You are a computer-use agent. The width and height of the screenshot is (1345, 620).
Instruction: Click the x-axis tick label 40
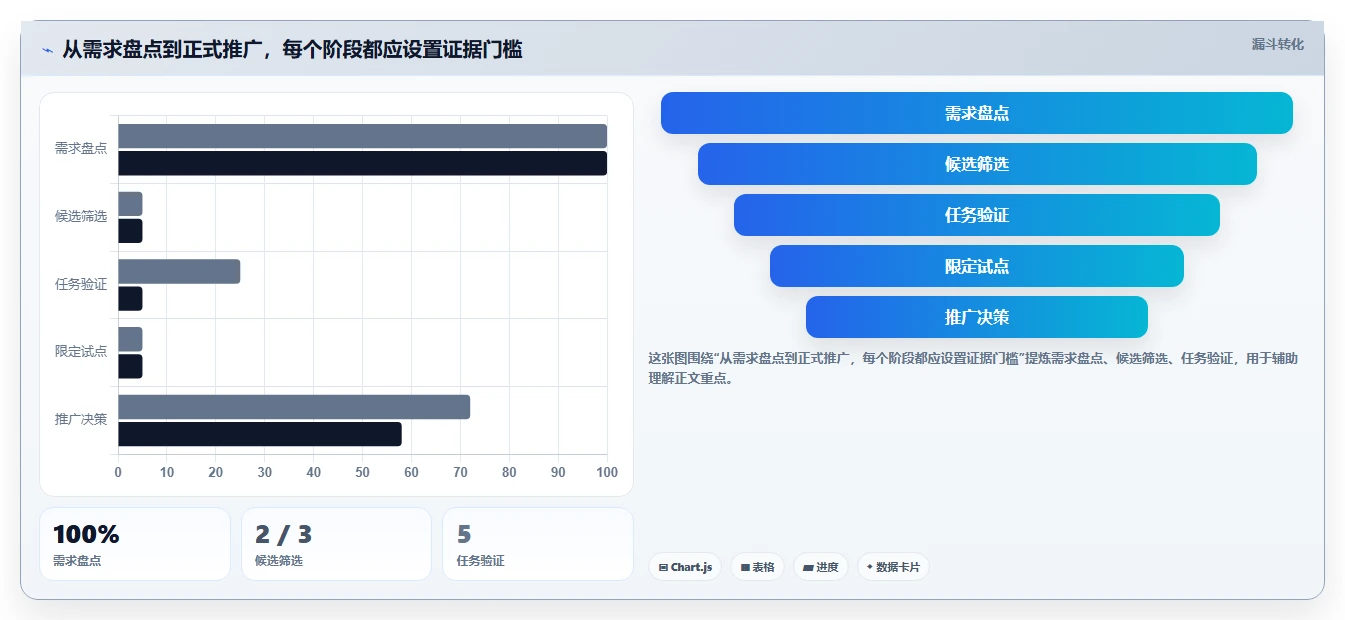coord(314,473)
